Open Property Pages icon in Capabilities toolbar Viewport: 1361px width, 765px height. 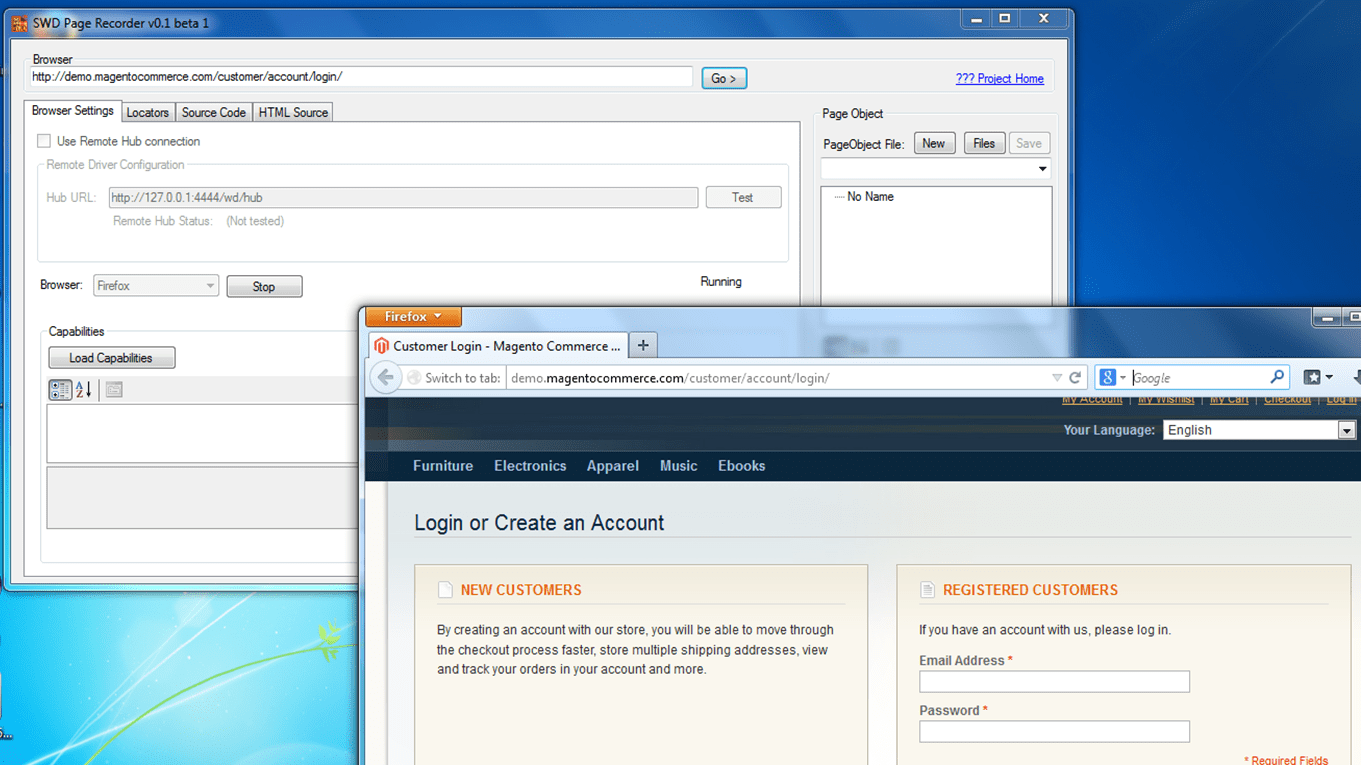pyautogui.click(x=114, y=390)
